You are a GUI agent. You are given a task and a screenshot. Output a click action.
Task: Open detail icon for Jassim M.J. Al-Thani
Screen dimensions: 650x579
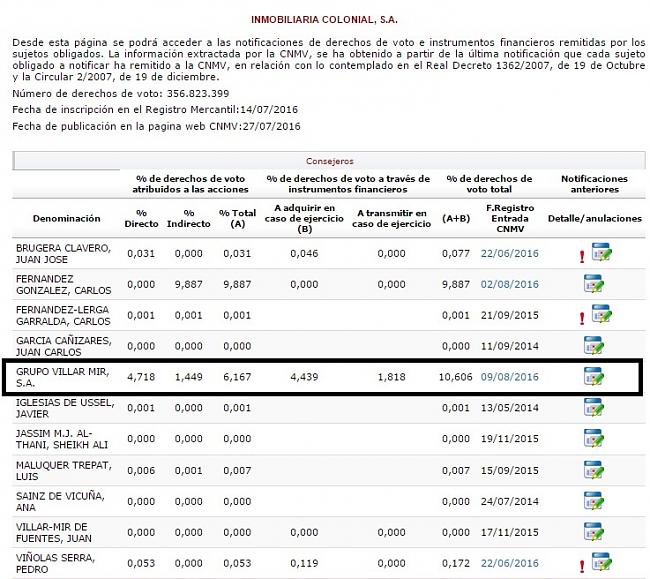[x=594, y=439]
